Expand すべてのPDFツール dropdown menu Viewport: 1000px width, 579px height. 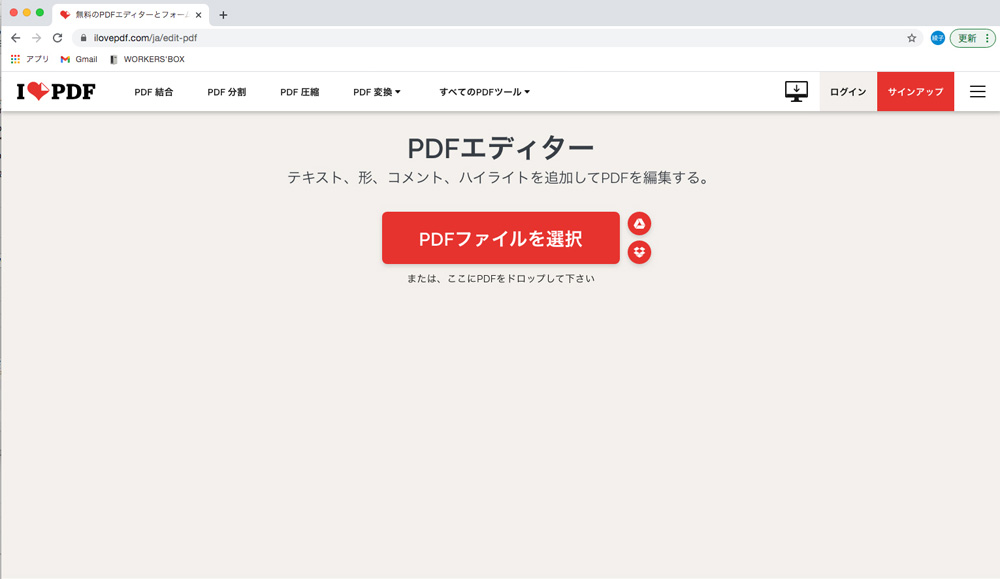484,92
